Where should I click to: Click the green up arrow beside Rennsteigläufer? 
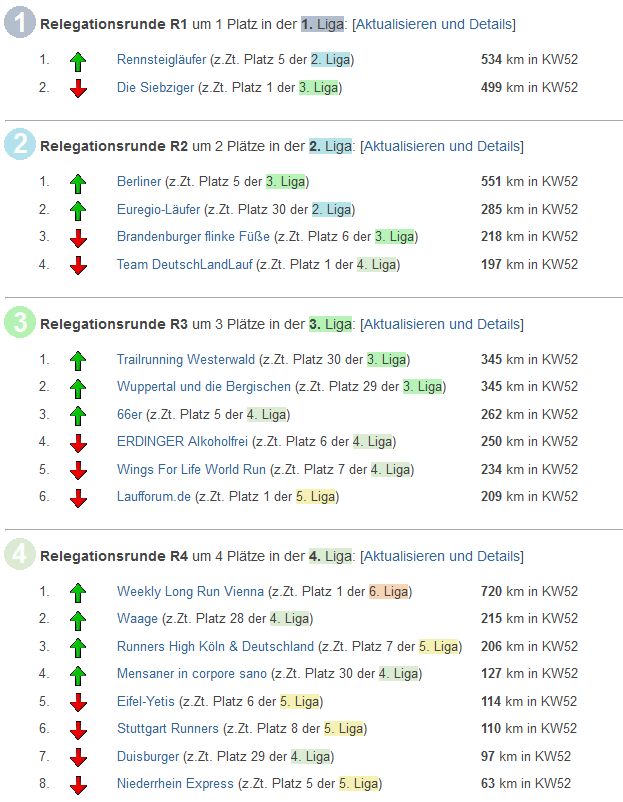coord(78,61)
